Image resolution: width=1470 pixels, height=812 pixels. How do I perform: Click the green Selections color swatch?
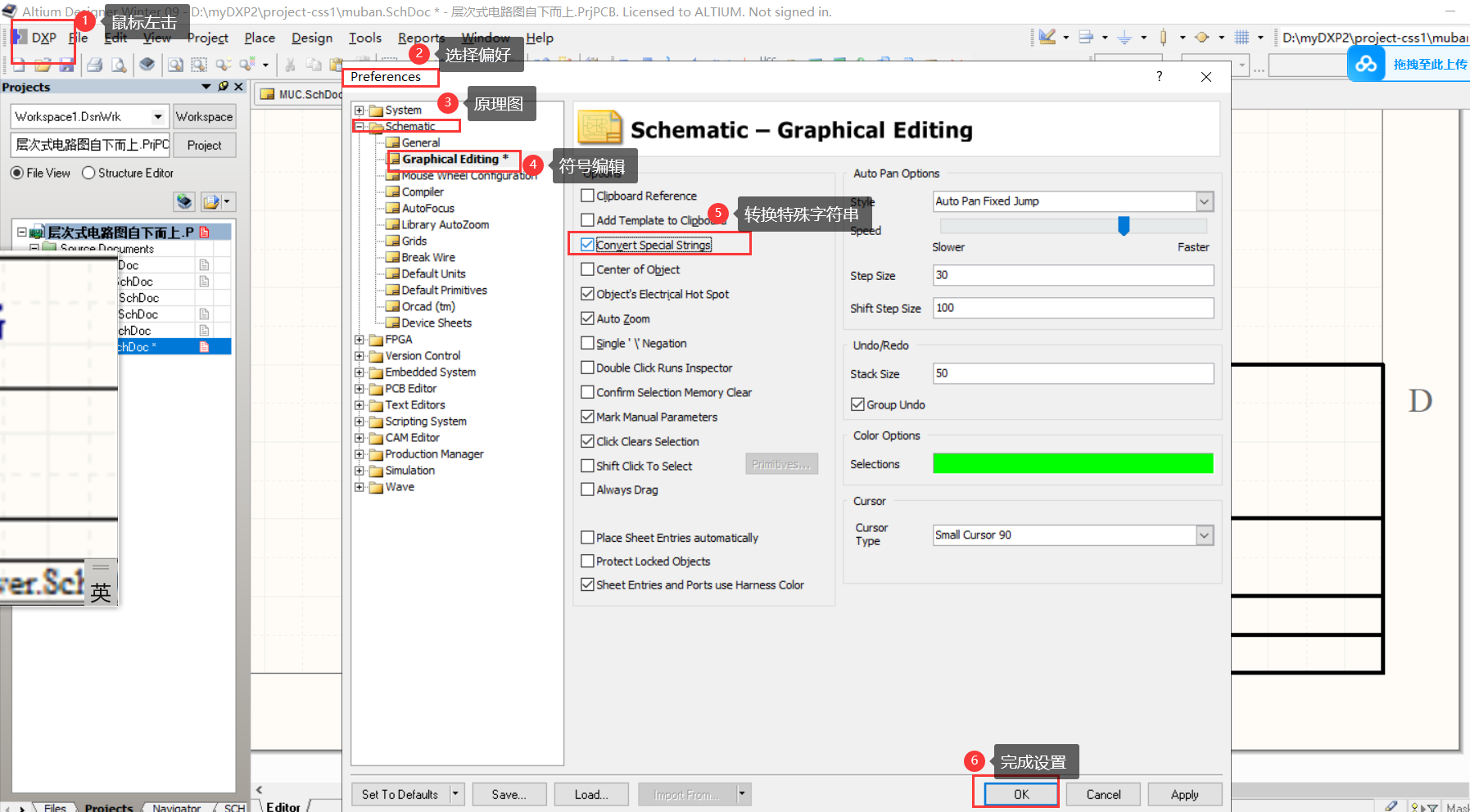point(1073,463)
